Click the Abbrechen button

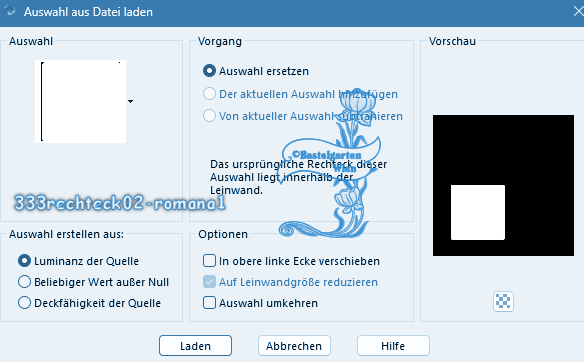[x=294, y=346]
